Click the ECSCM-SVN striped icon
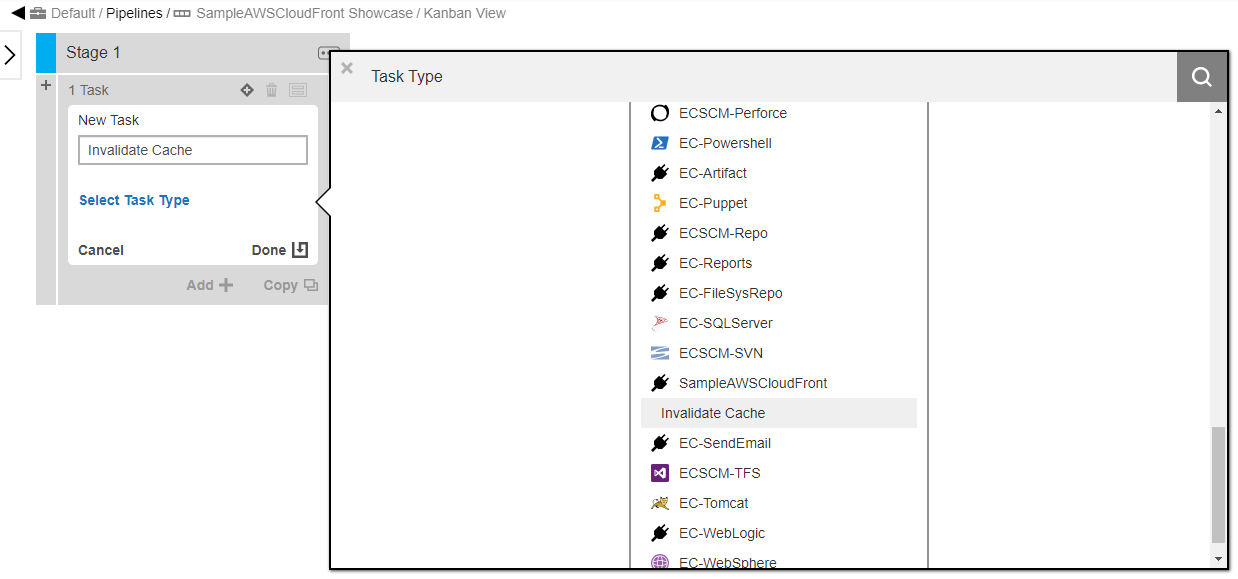The height and width of the screenshot is (579, 1238). (659, 353)
